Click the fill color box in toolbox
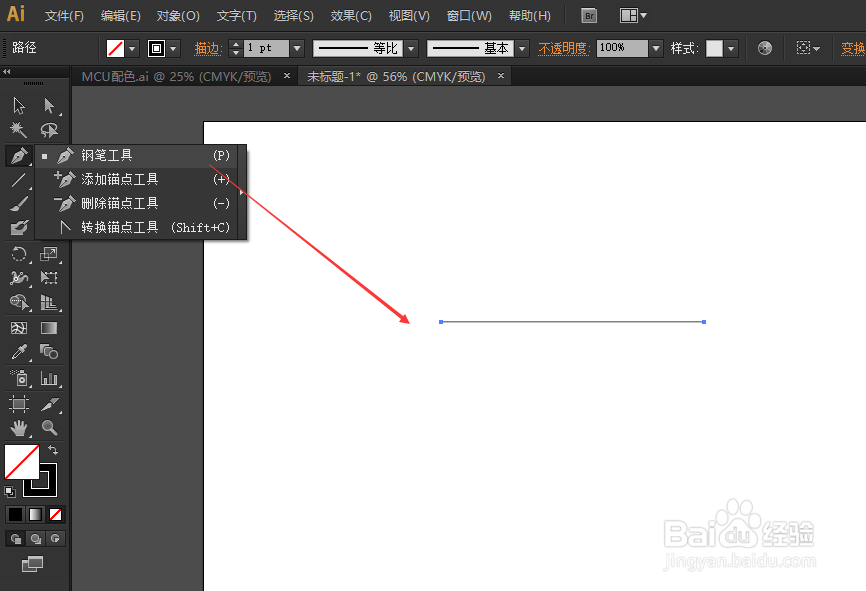The height and width of the screenshot is (591, 866). (22, 461)
